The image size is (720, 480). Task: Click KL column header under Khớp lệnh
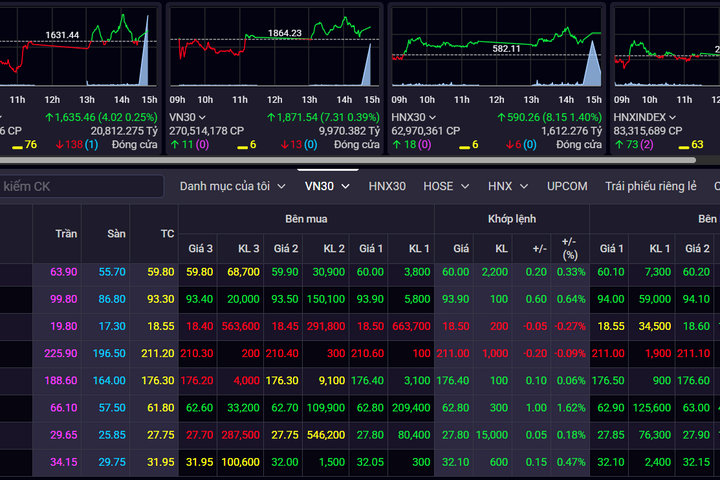(500, 247)
